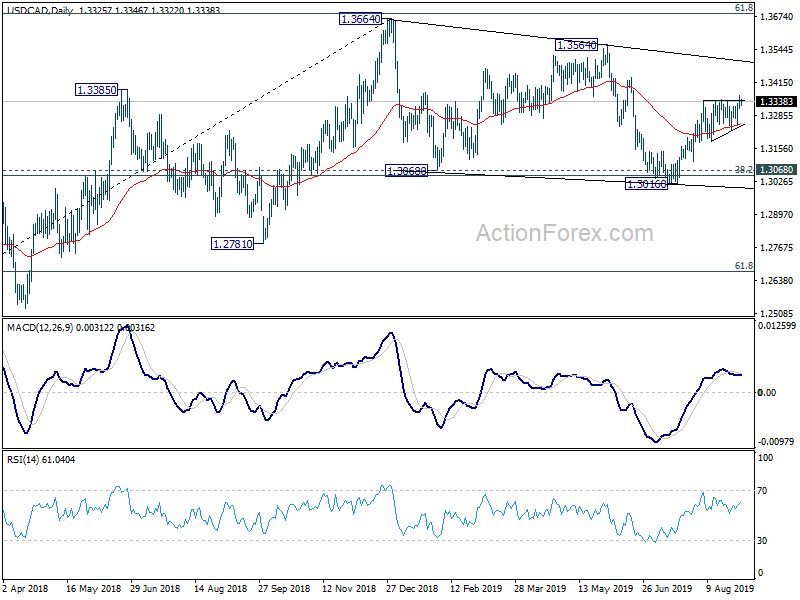Viewport: 800px width, 600px height.
Task: Click the 1.35445 price axis value
Action: (x=777, y=49)
